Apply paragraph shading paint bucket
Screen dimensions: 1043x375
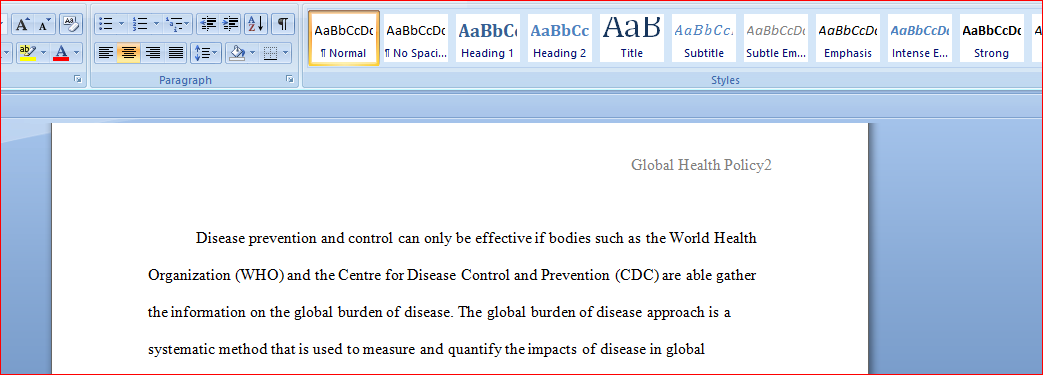pyautogui.click(x=236, y=53)
